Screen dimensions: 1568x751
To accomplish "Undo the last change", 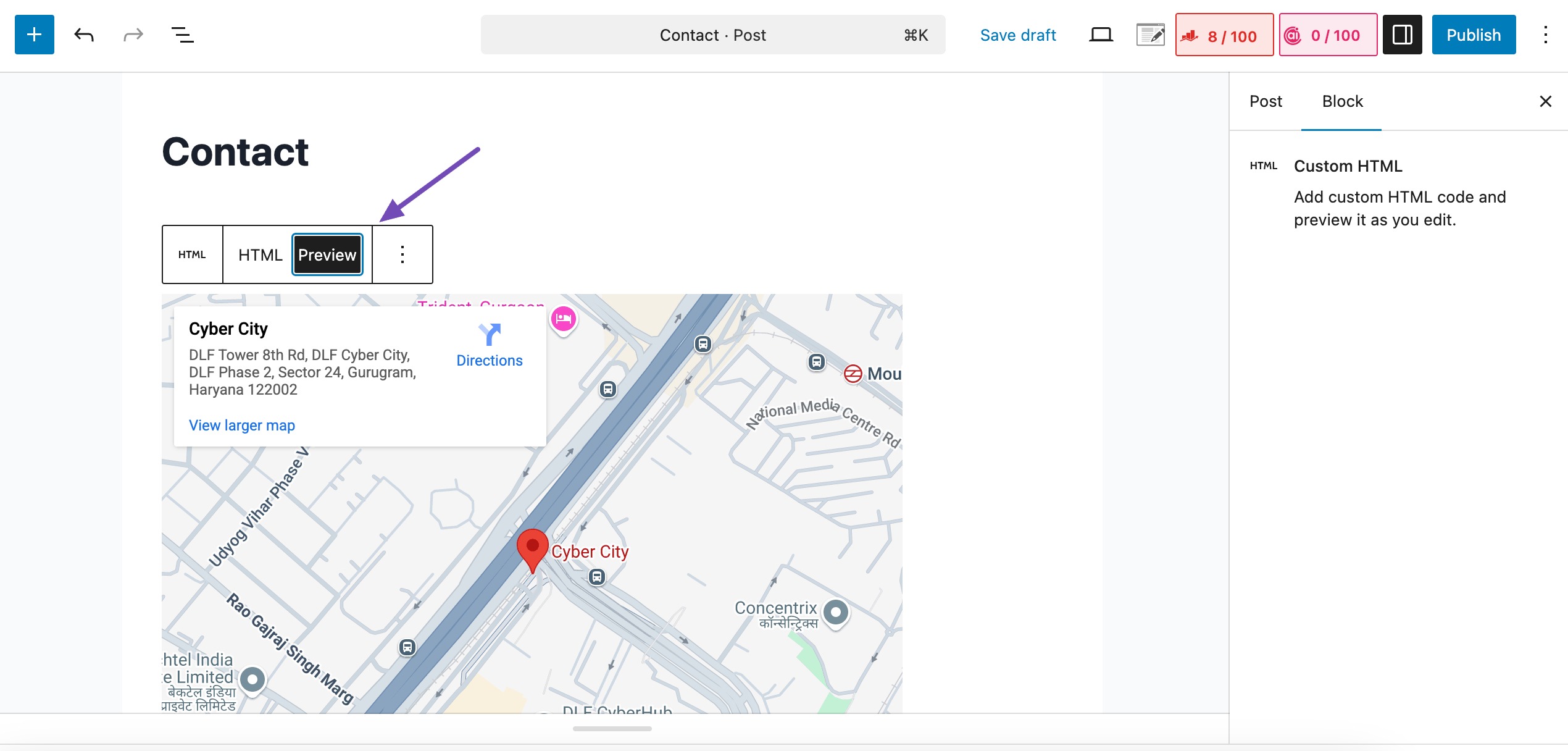I will [84, 35].
